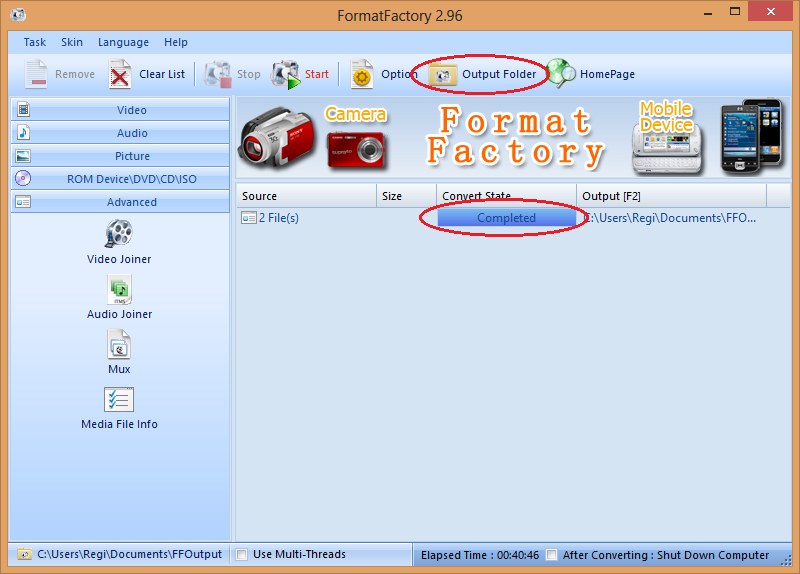Click the Audio Joiner icon
This screenshot has height=574, width=800.
[119, 289]
